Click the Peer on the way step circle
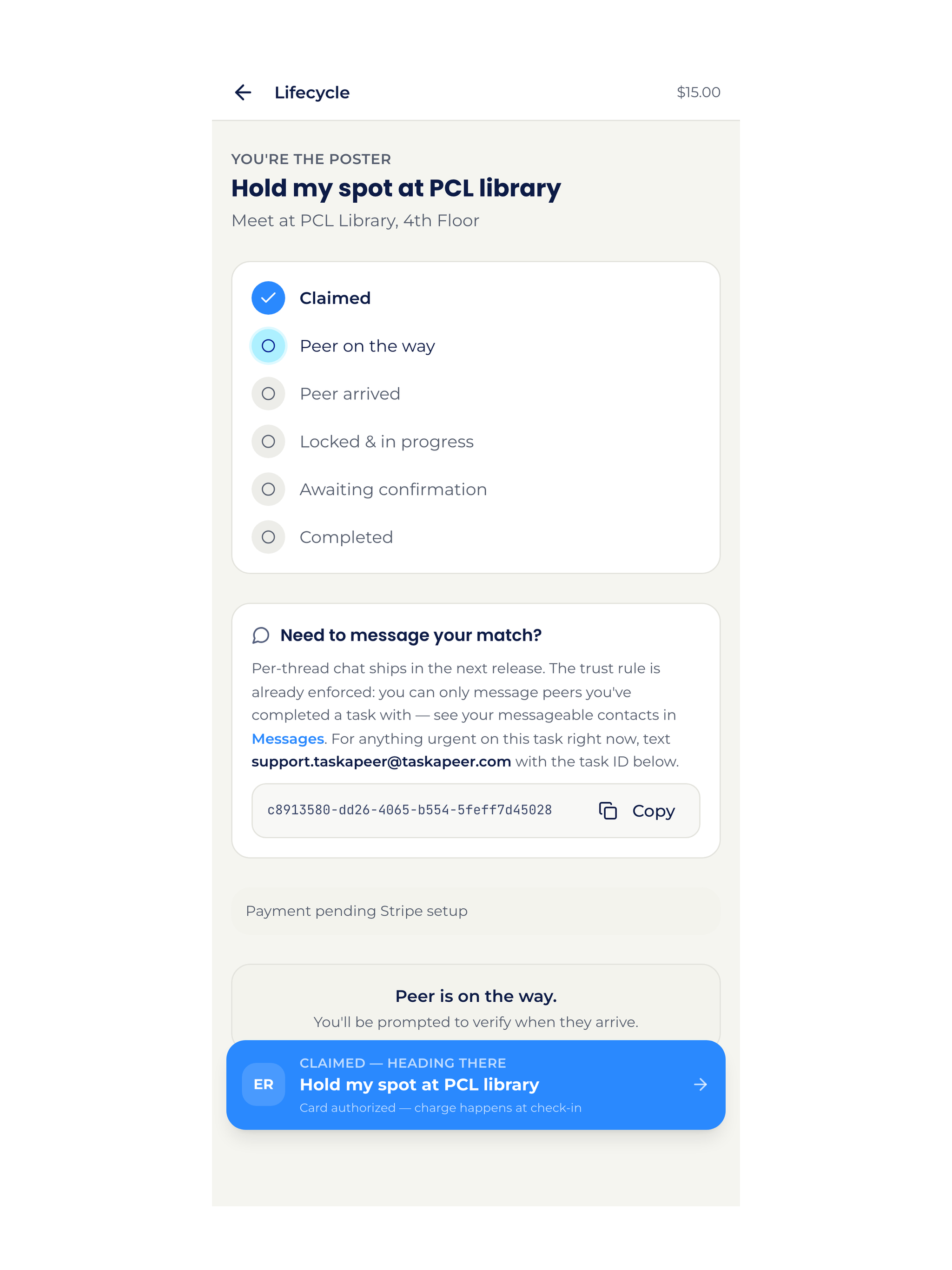Viewport: 952px width, 1270px height. click(x=268, y=346)
